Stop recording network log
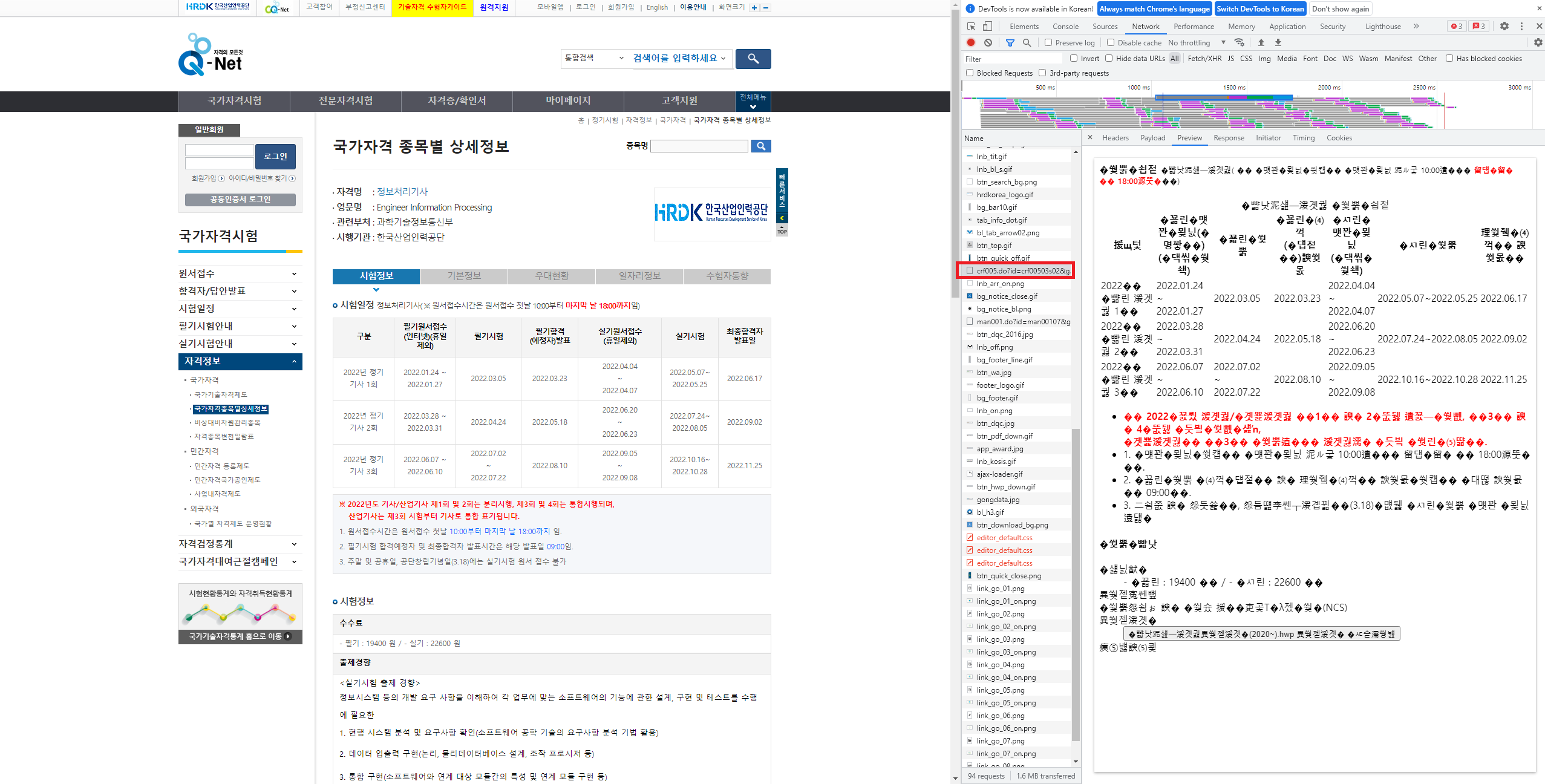The width and height of the screenshot is (1545, 784). pyautogui.click(x=971, y=42)
